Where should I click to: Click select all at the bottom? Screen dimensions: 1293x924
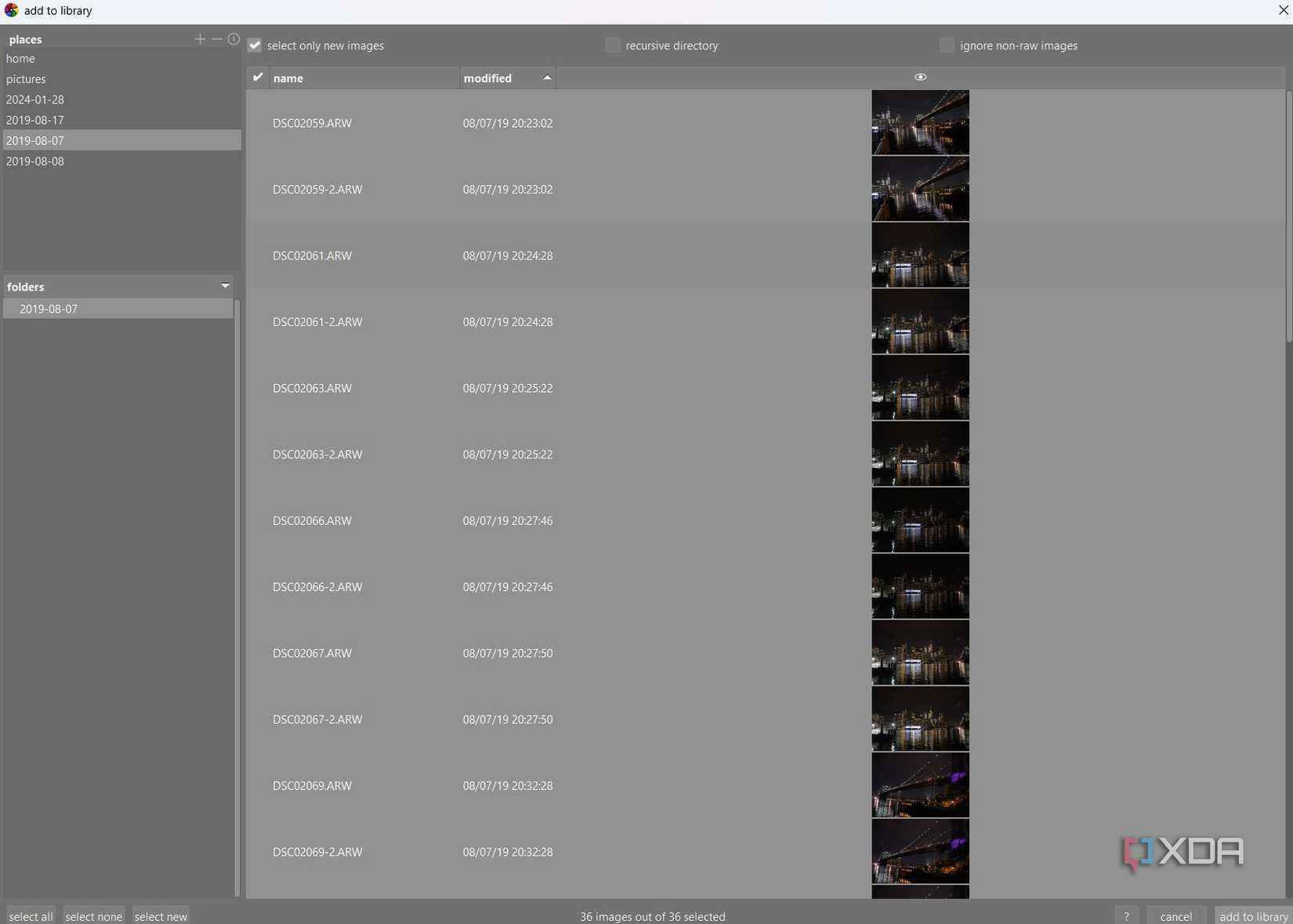(30, 915)
